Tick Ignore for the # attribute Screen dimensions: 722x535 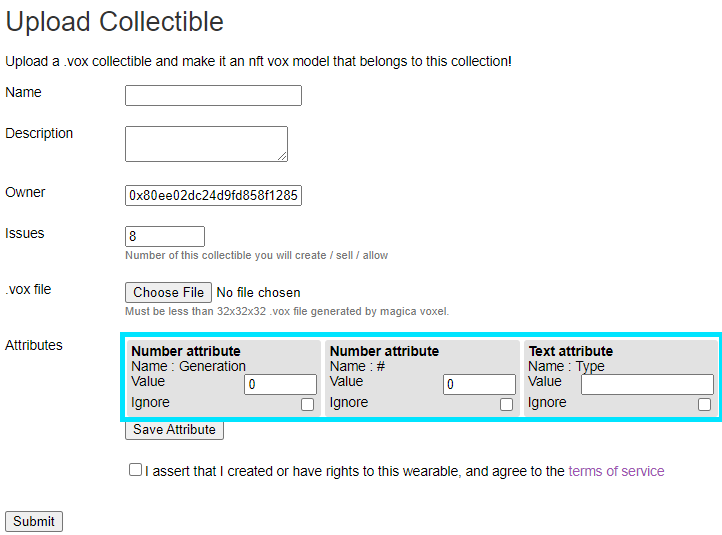(507, 405)
